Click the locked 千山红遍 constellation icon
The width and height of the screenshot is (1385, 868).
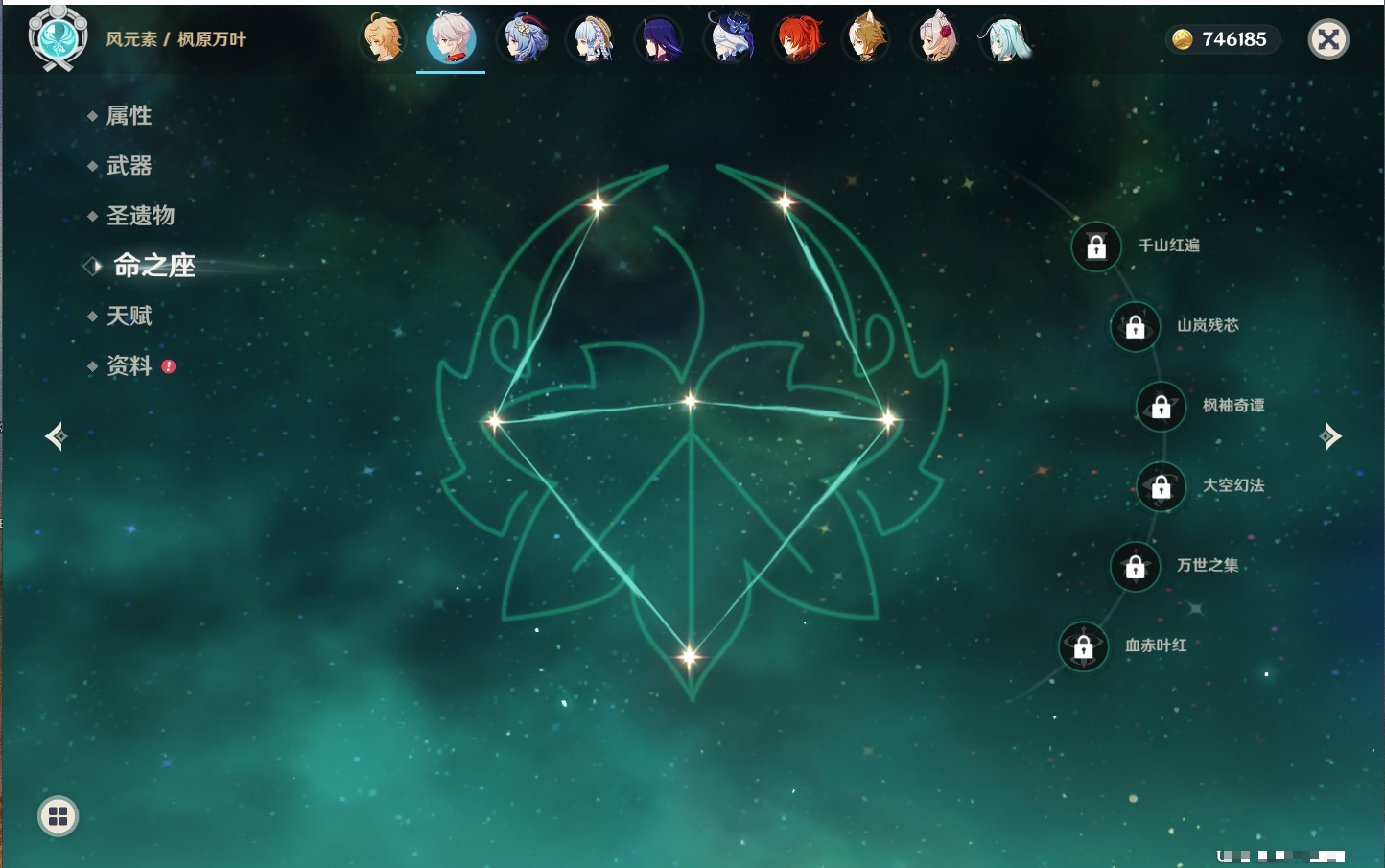coord(1096,247)
